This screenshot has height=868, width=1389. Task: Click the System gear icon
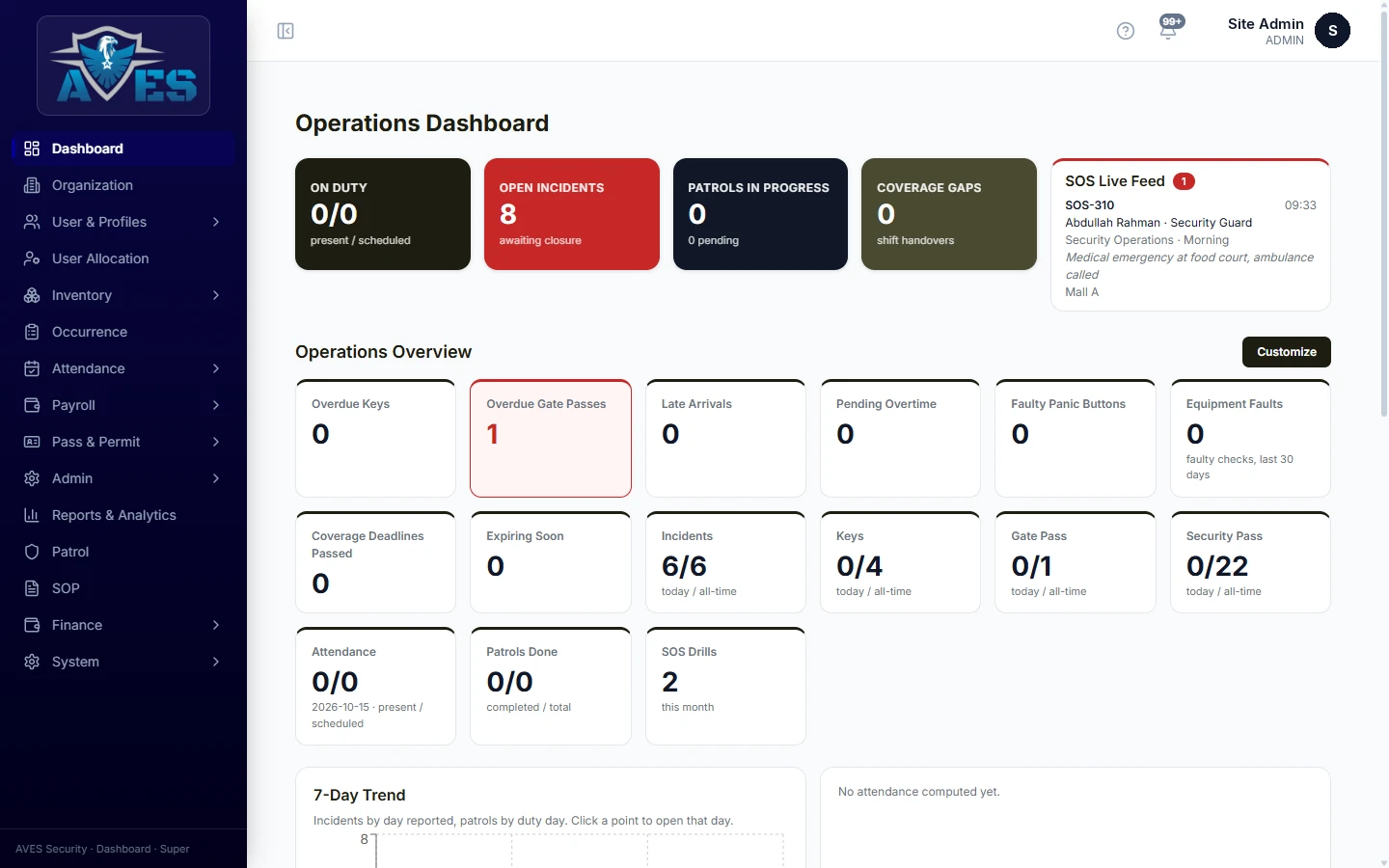(32, 662)
